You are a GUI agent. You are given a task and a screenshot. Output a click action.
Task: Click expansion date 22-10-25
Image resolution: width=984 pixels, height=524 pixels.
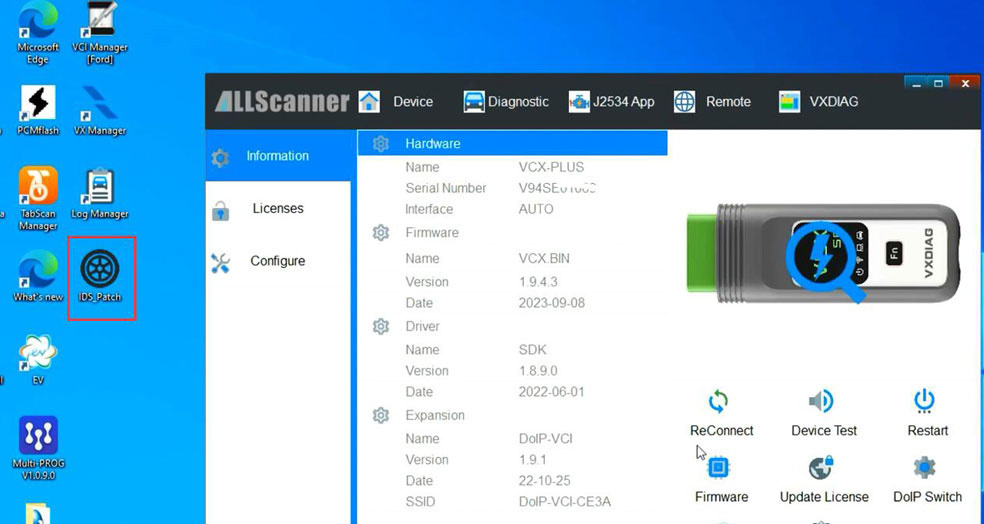[544, 481]
